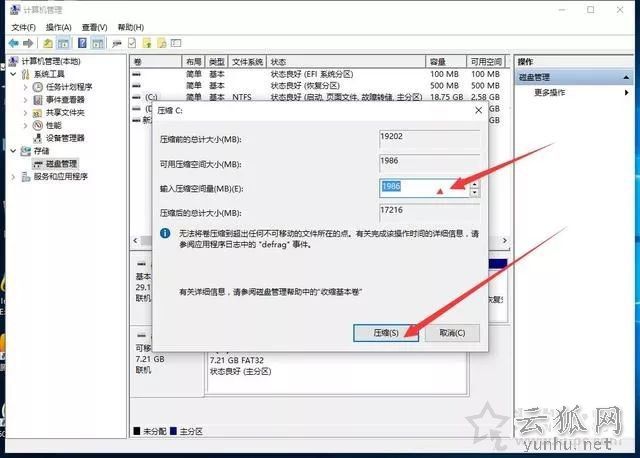The image size is (640, 458).
Task: Click the 共享文件夹 folder icon
Action: point(38,113)
